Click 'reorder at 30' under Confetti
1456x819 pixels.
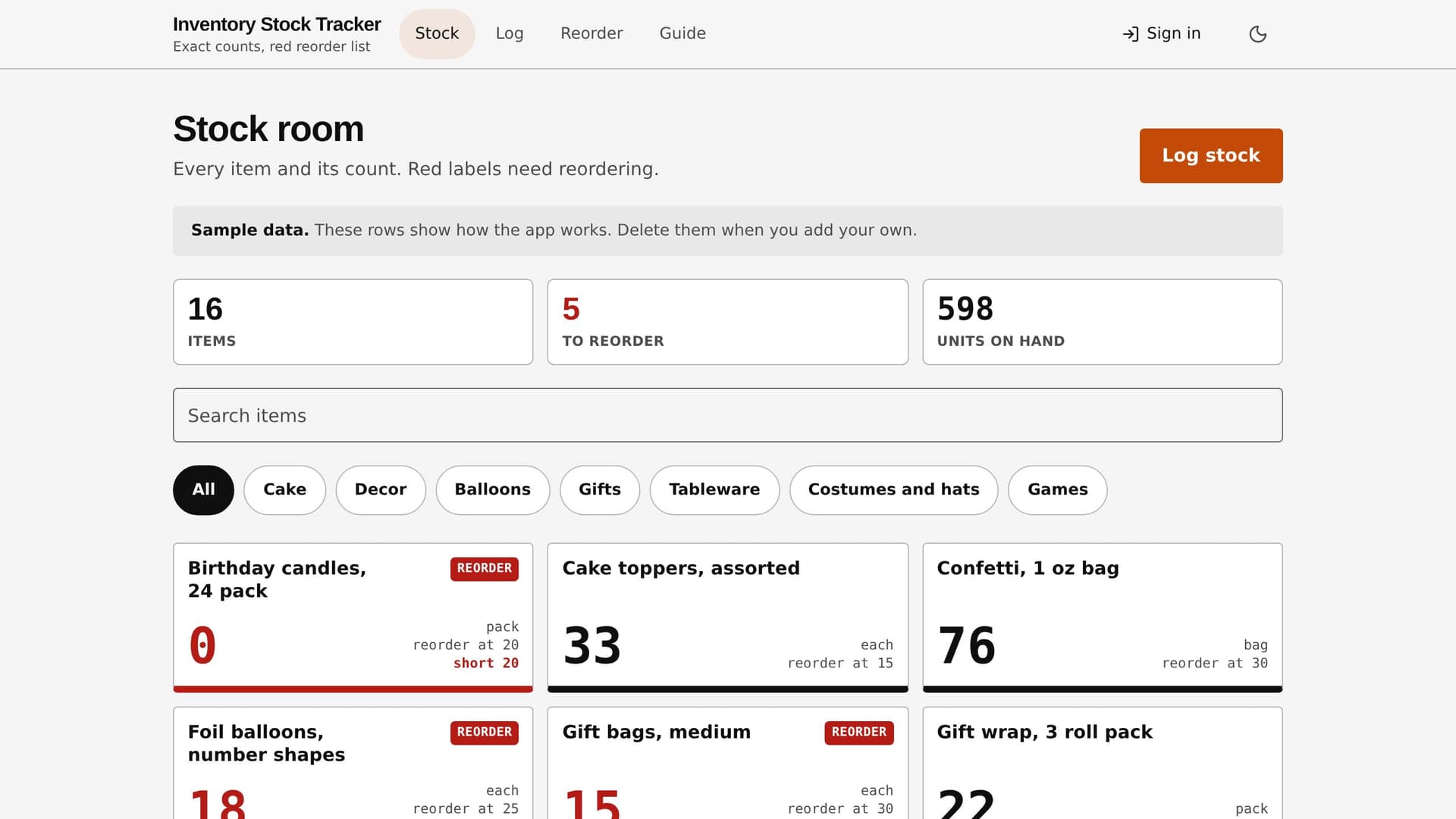point(1215,664)
